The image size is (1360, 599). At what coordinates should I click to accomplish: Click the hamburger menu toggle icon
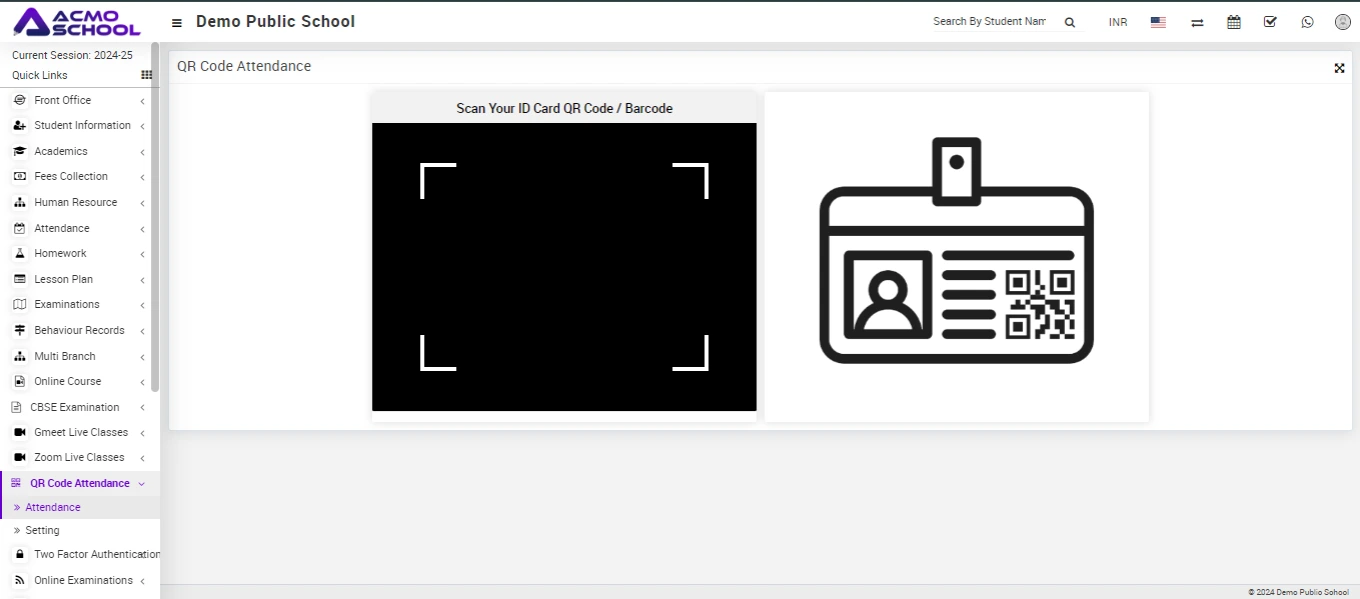click(x=177, y=22)
